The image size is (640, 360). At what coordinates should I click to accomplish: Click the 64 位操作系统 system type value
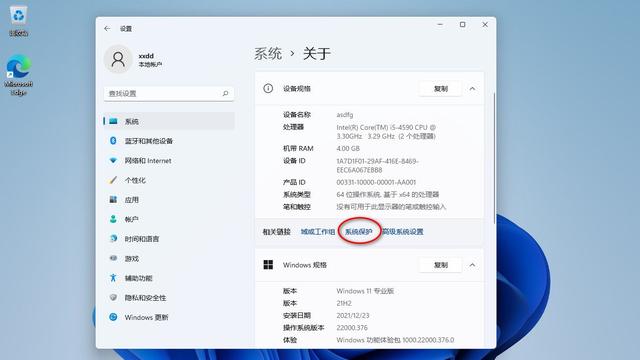tap(388, 194)
